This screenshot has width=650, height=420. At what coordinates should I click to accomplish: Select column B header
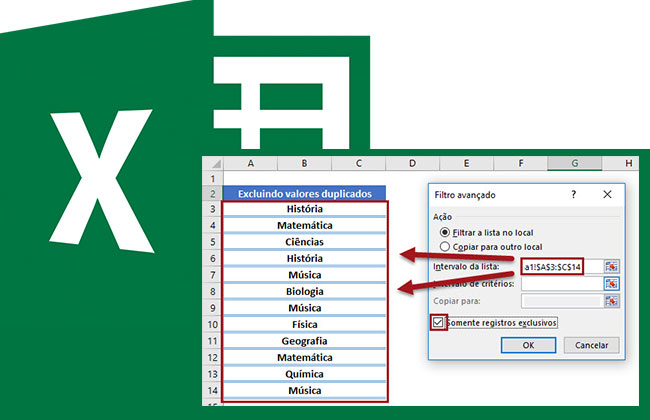point(305,163)
